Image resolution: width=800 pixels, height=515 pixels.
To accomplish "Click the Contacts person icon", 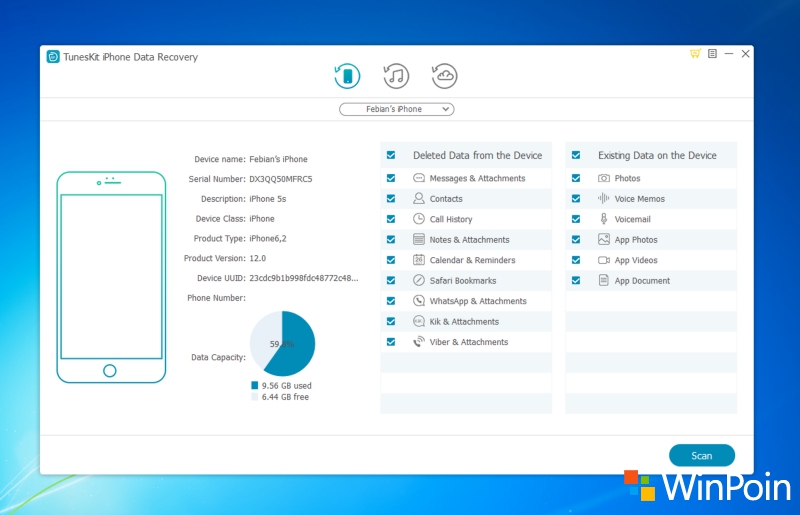I will [x=419, y=198].
